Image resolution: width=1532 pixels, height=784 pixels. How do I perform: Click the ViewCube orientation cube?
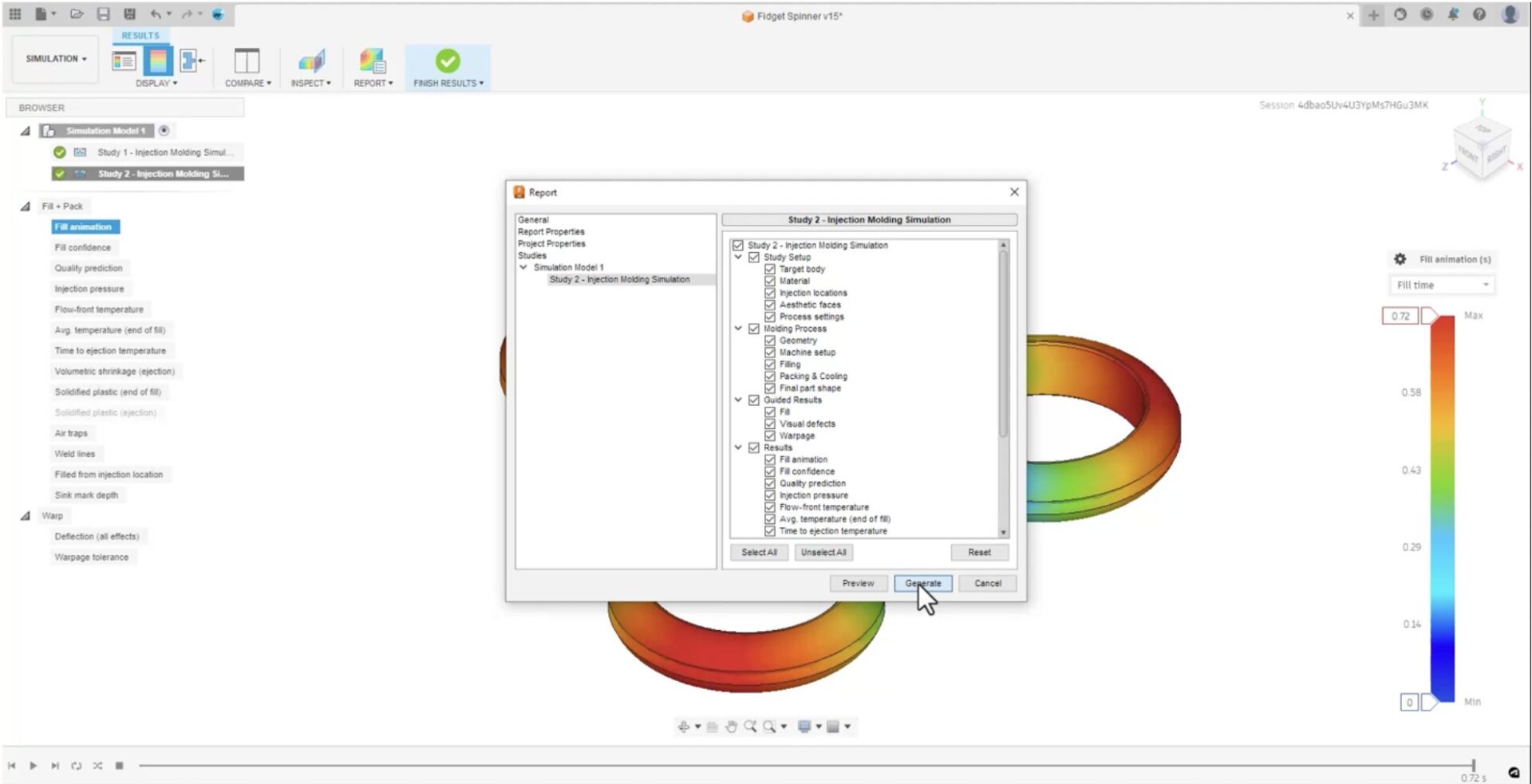(1483, 149)
